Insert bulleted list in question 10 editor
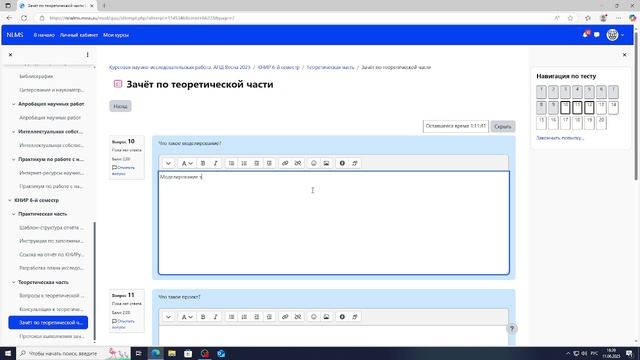Viewport: 640px width, 360px height. (231, 163)
